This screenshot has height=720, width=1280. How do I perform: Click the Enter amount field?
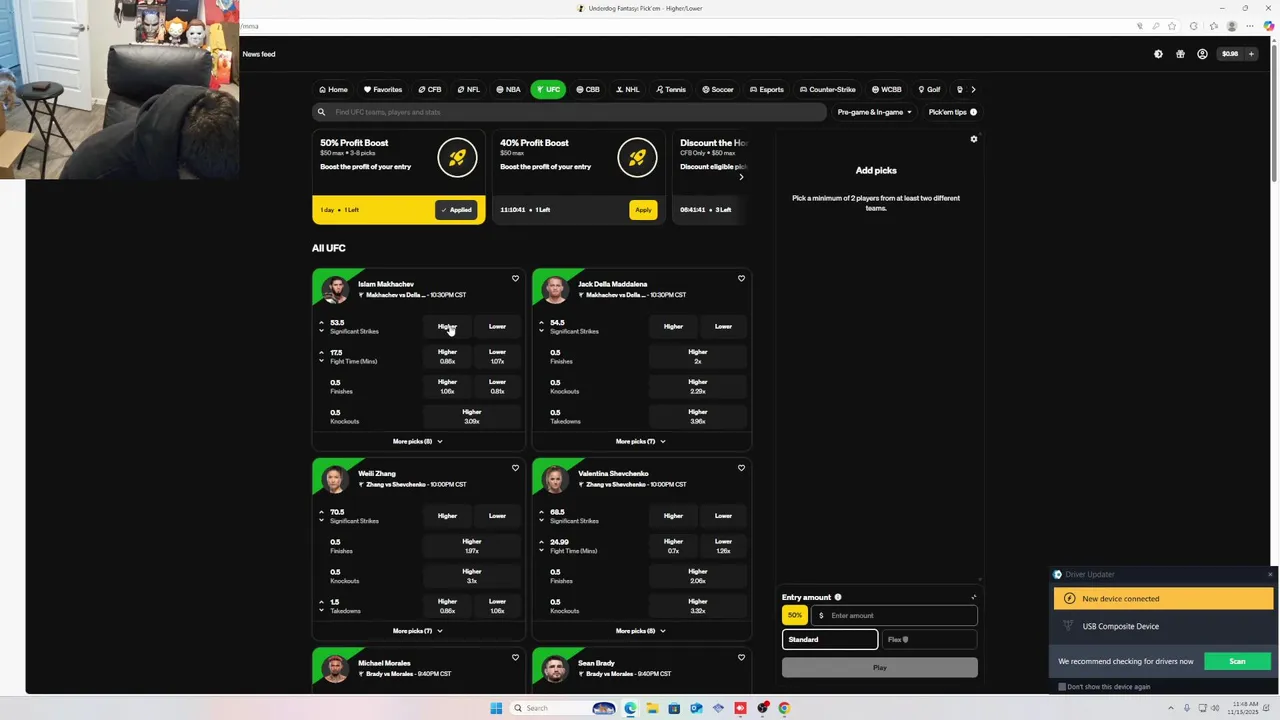click(x=894, y=615)
